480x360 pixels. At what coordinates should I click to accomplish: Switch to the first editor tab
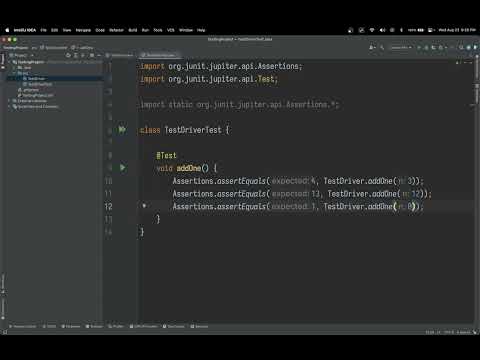tap(121, 55)
